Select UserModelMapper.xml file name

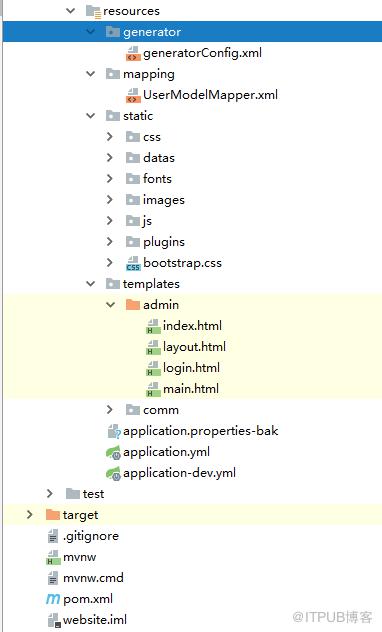coord(210,95)
